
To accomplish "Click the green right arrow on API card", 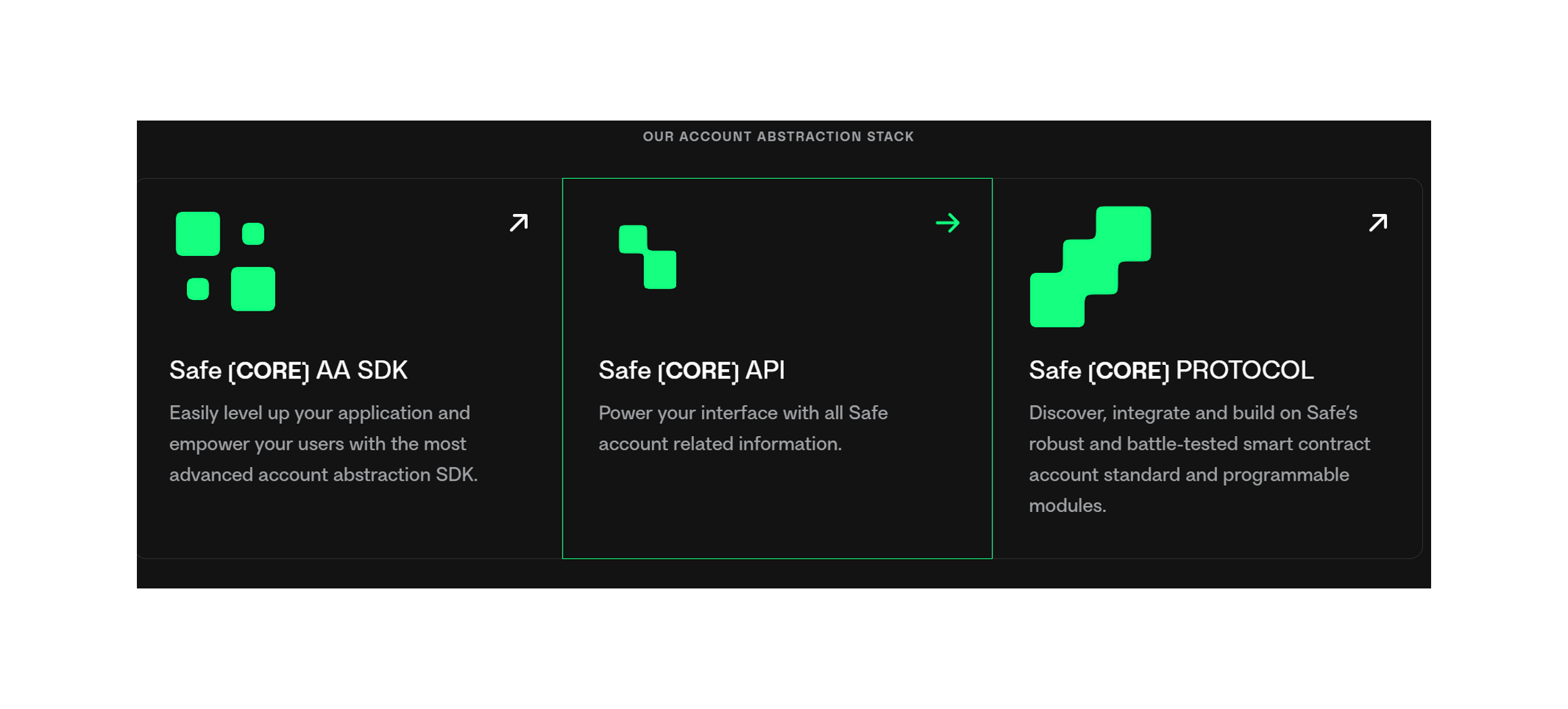I will [x=947, y=223].
